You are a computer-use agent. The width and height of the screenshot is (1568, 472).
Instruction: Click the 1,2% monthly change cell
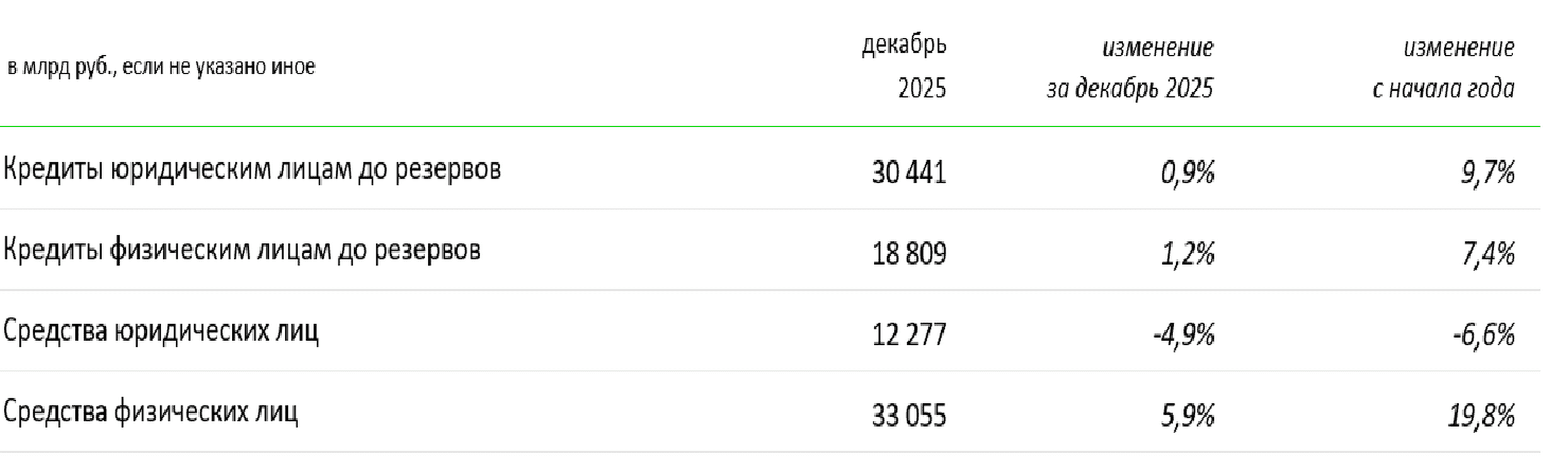(x=1187, y=254)
